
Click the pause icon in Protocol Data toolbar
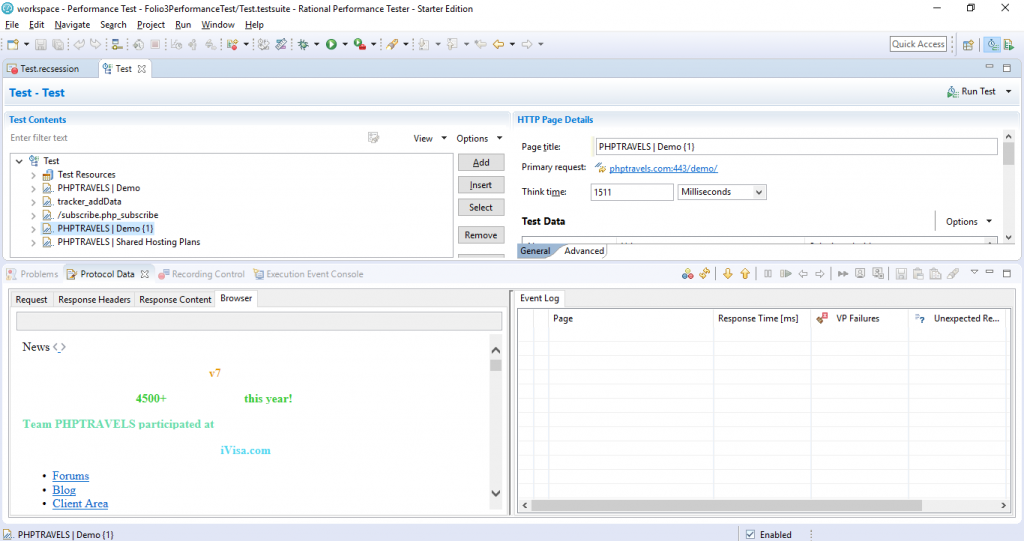click(x=768, y=274)
